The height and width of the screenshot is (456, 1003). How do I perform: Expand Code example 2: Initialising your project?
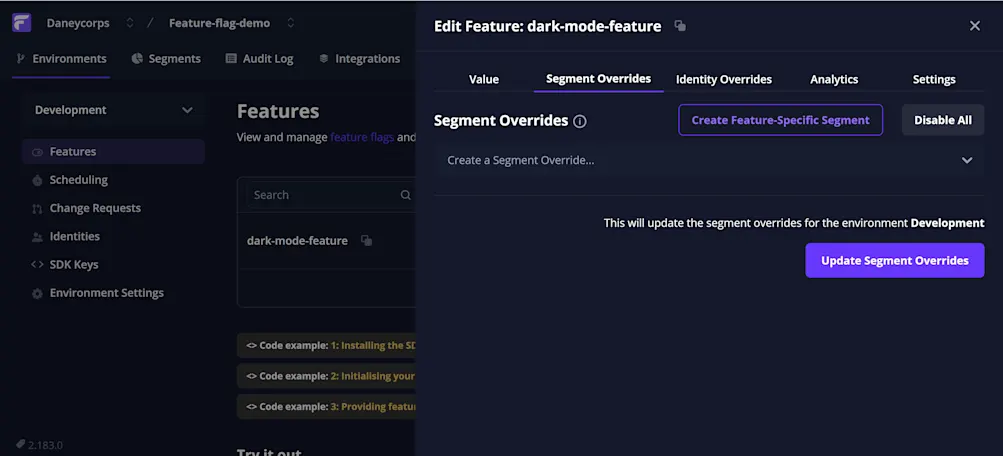[327, 376]
